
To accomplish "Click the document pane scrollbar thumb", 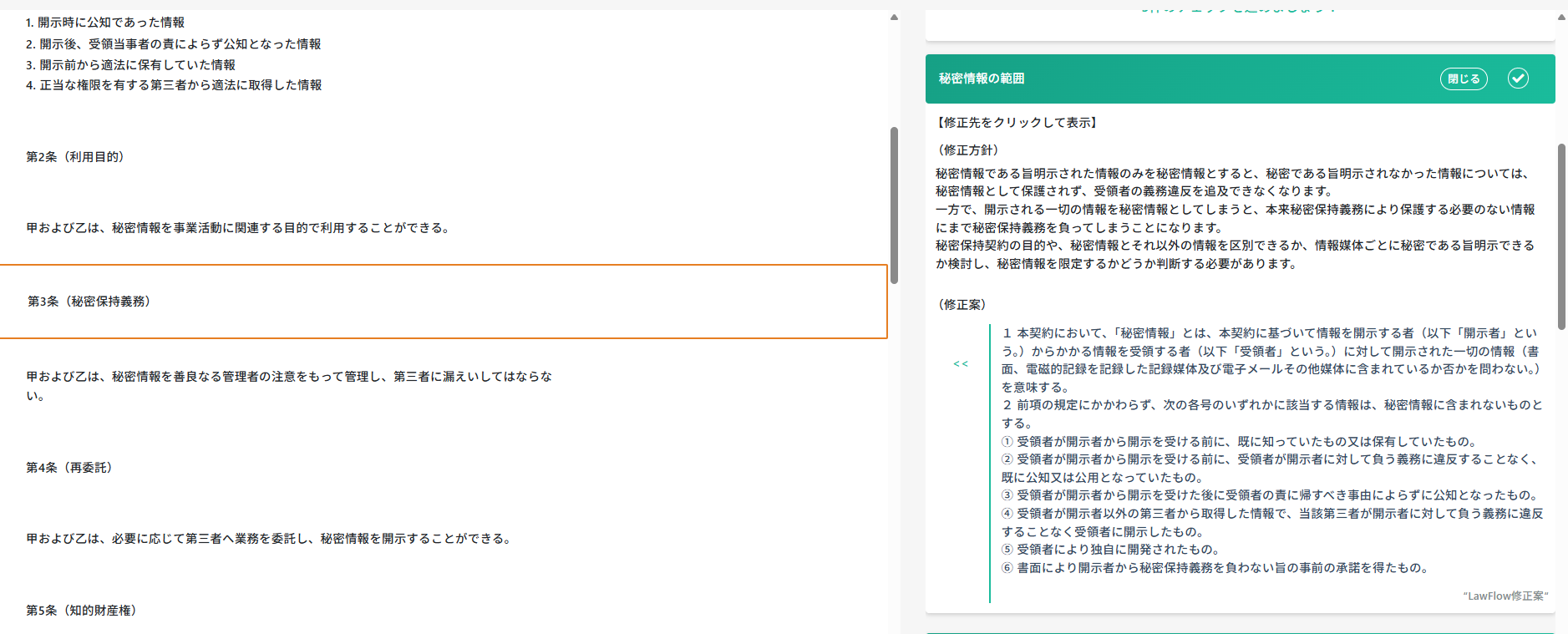I will tap(894, 205).
